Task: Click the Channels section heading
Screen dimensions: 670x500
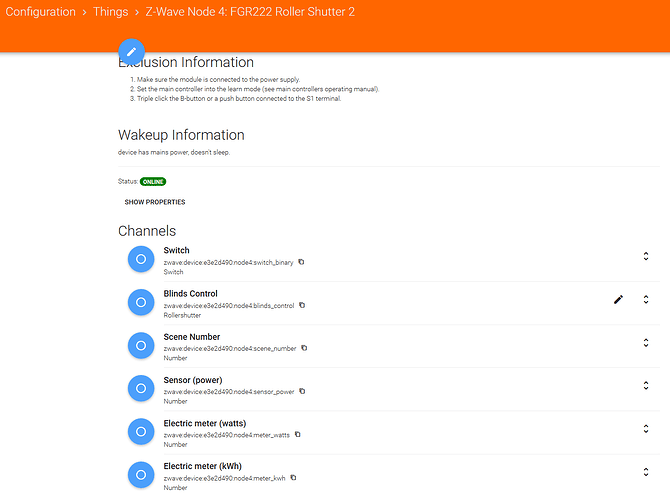Action: pyautogui.click(x=147, y=231)
